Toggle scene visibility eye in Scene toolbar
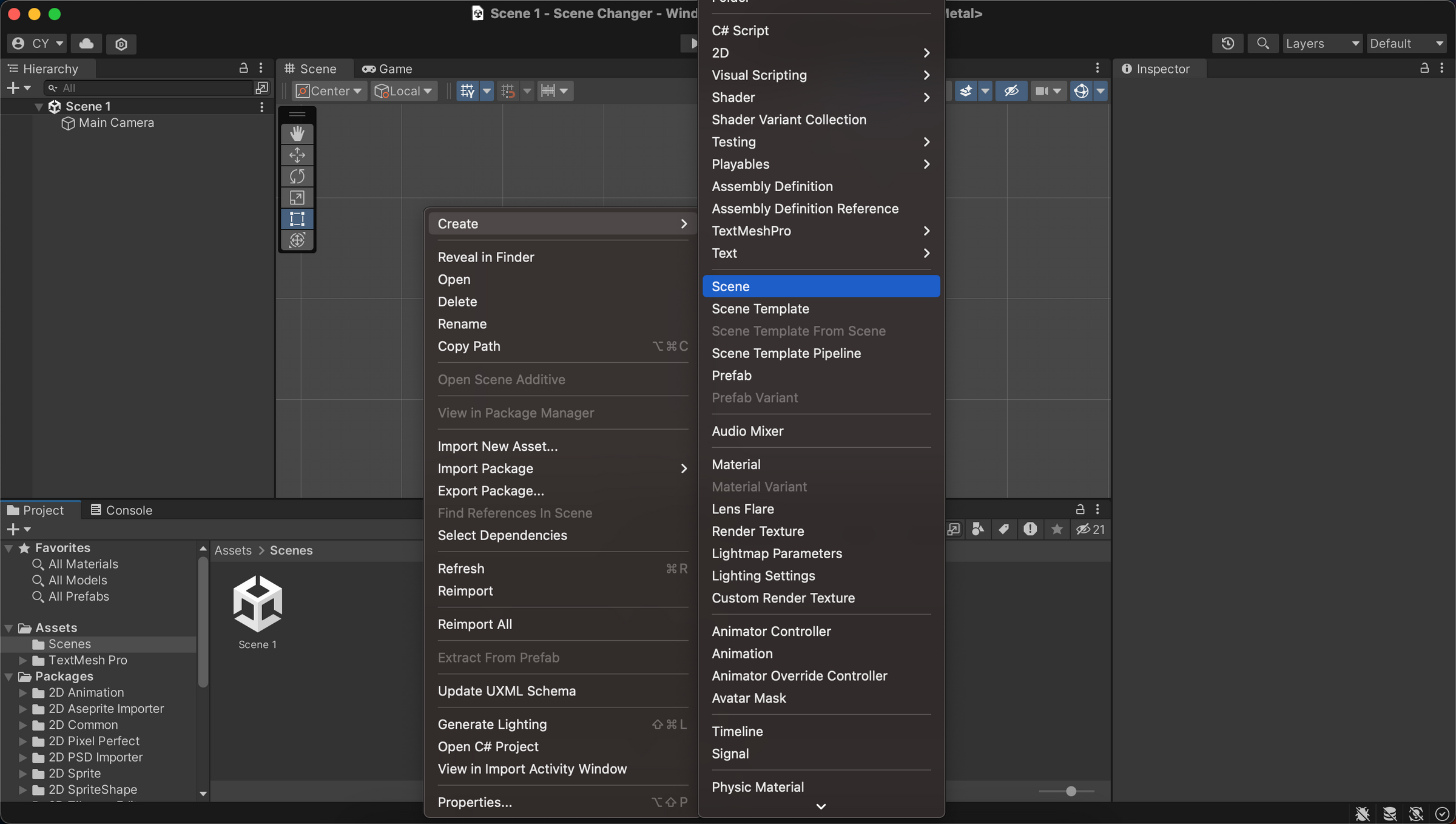1456x824 pixels. pyautogui.click(x=1011, y=90)
